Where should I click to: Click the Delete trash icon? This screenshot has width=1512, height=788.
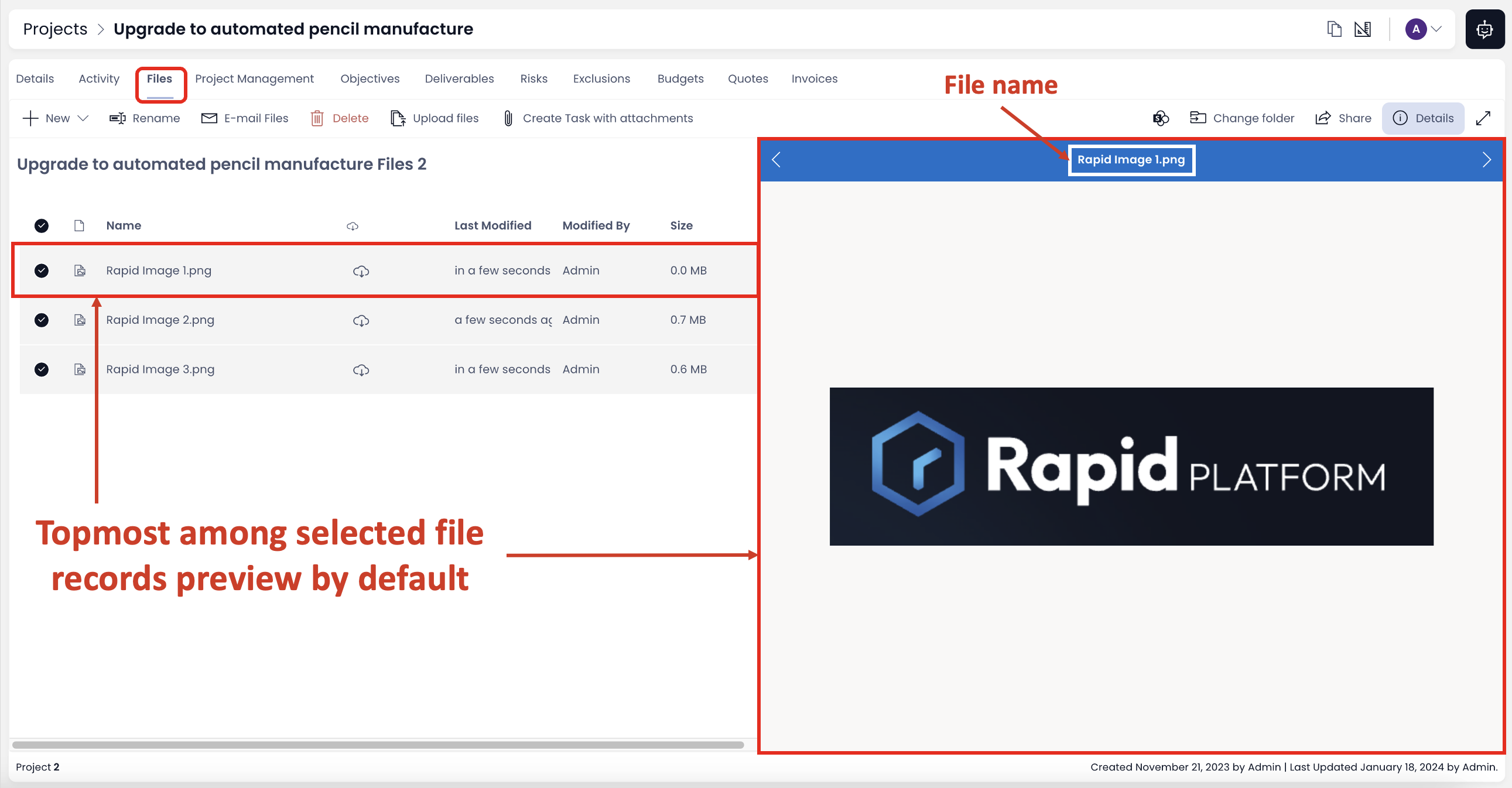[317, 118]
